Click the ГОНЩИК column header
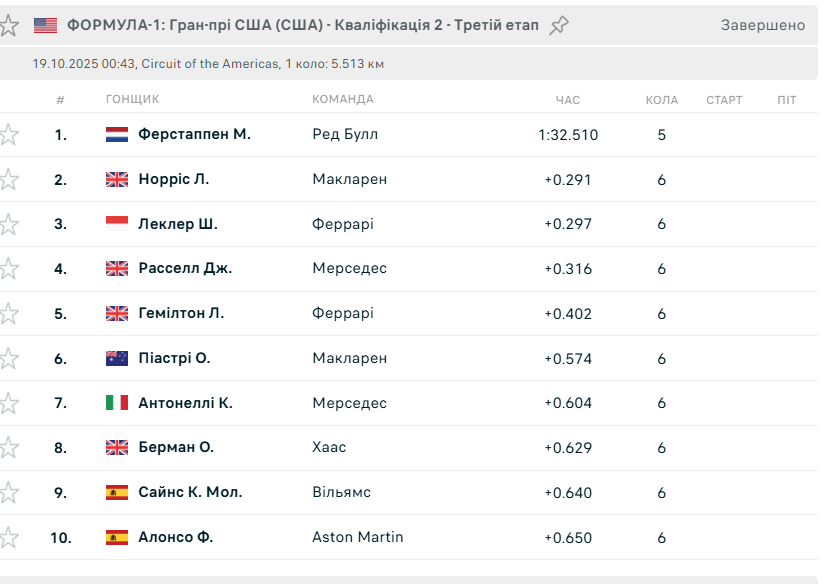The image size is (829, 584). click(132, 100)
